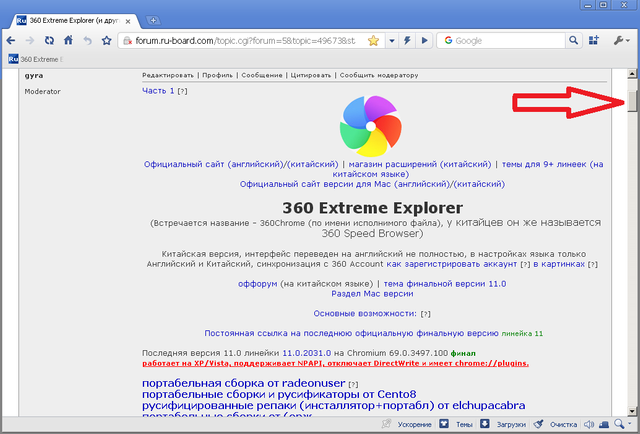Go back with the Back arrow
The height and width of the screenshot is (434, 640).
(11, 40)
